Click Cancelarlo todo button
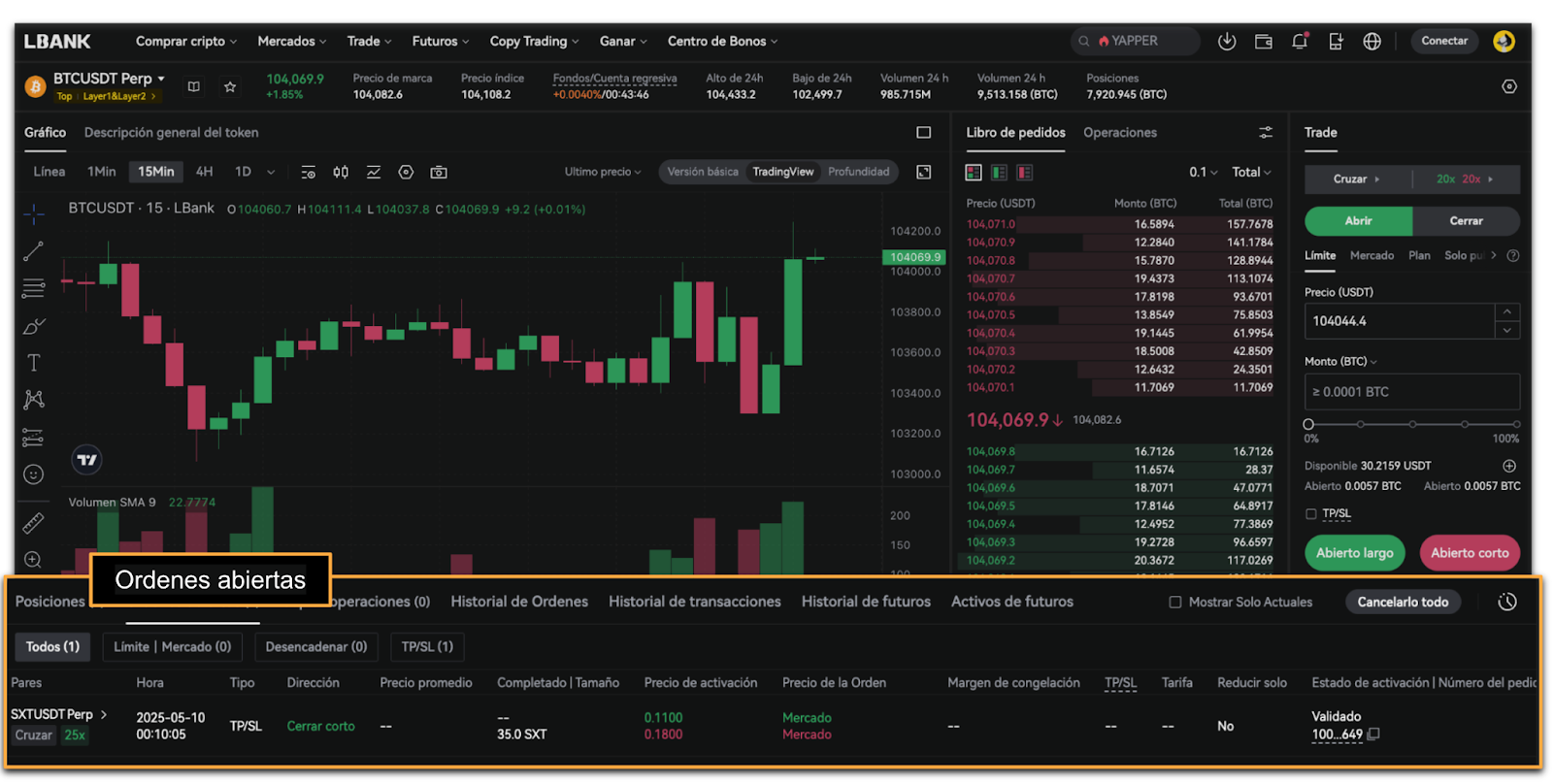 (x=1403, y=602)
